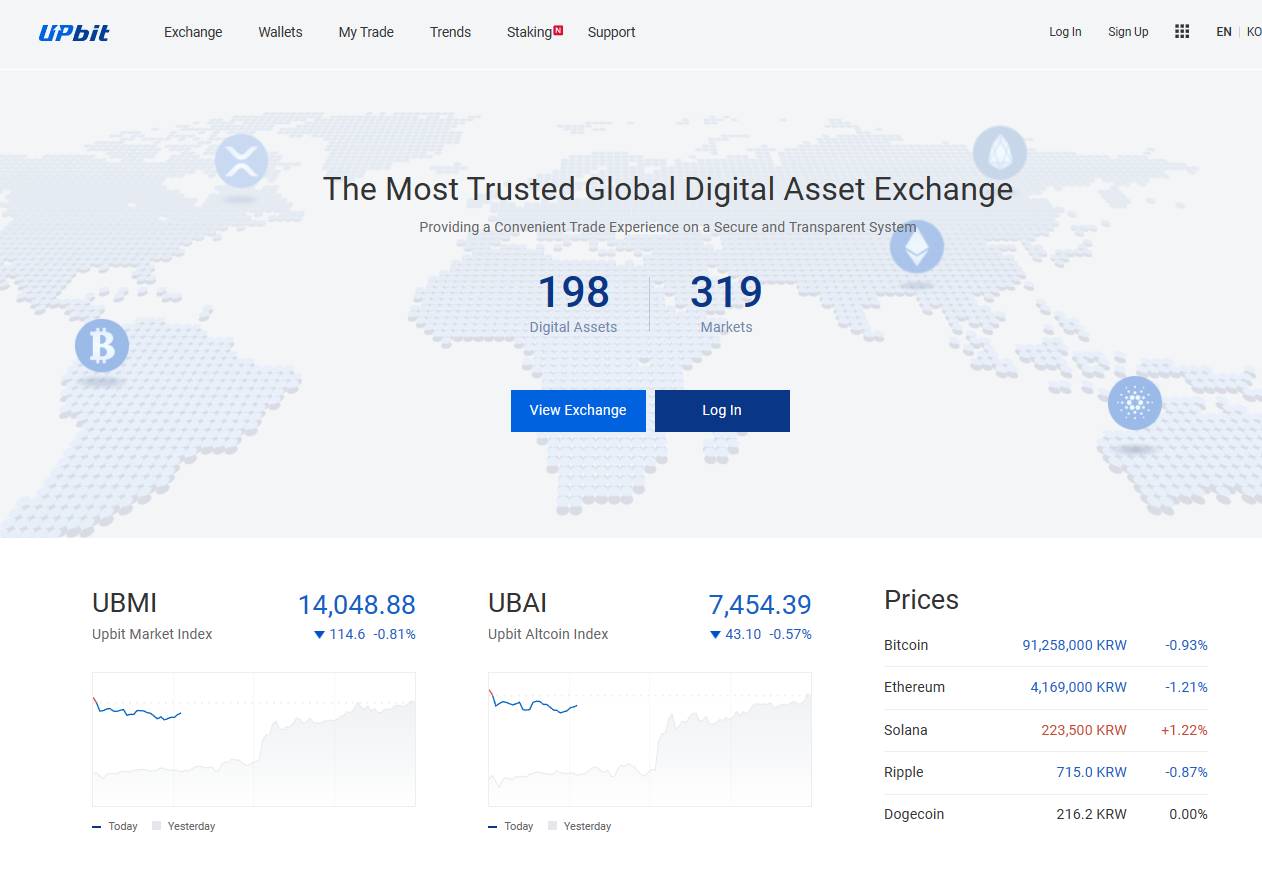
Task: Open the UBAI index chart
Action: tap(650, 739)
